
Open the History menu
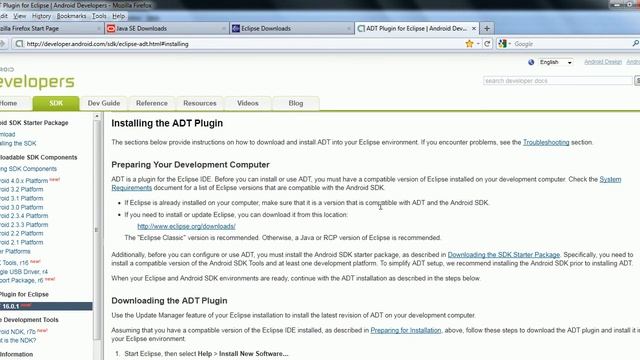coord(41,16)
